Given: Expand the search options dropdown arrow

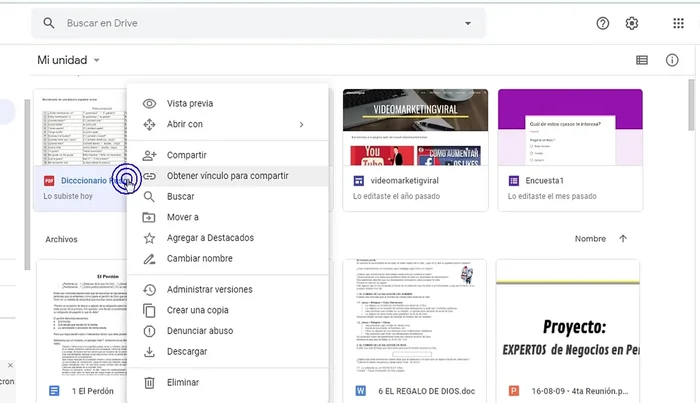Looking at the screenshot, I should [x=467, y=23].
